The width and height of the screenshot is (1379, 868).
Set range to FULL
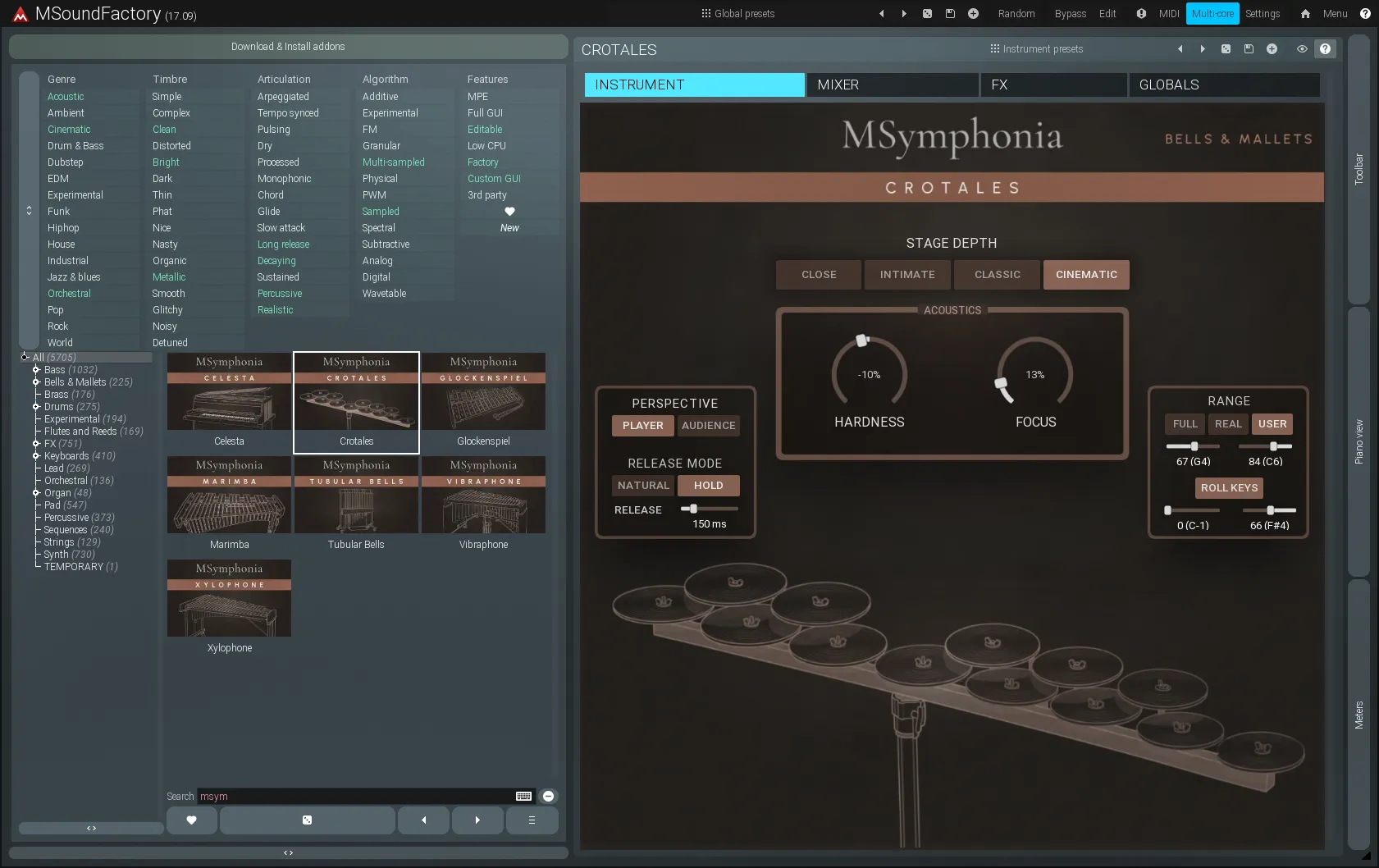click(x=1185, y=424)
